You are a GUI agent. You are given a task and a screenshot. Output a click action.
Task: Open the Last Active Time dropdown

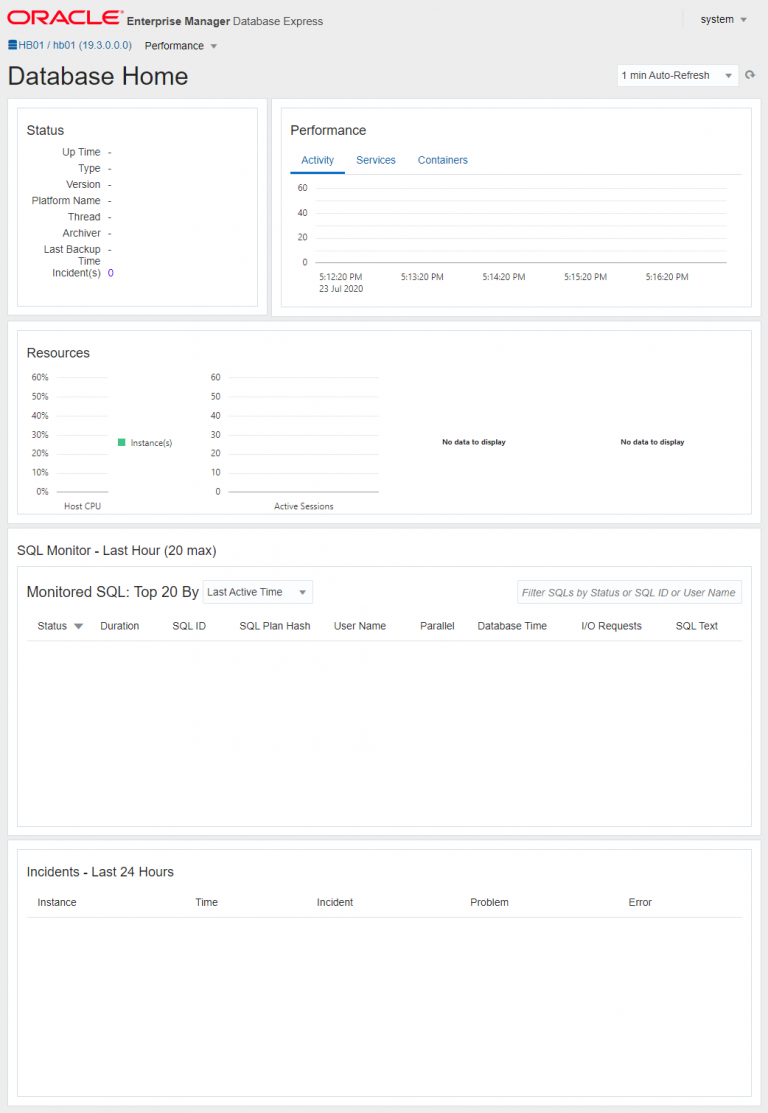click(x=257, y=592)
